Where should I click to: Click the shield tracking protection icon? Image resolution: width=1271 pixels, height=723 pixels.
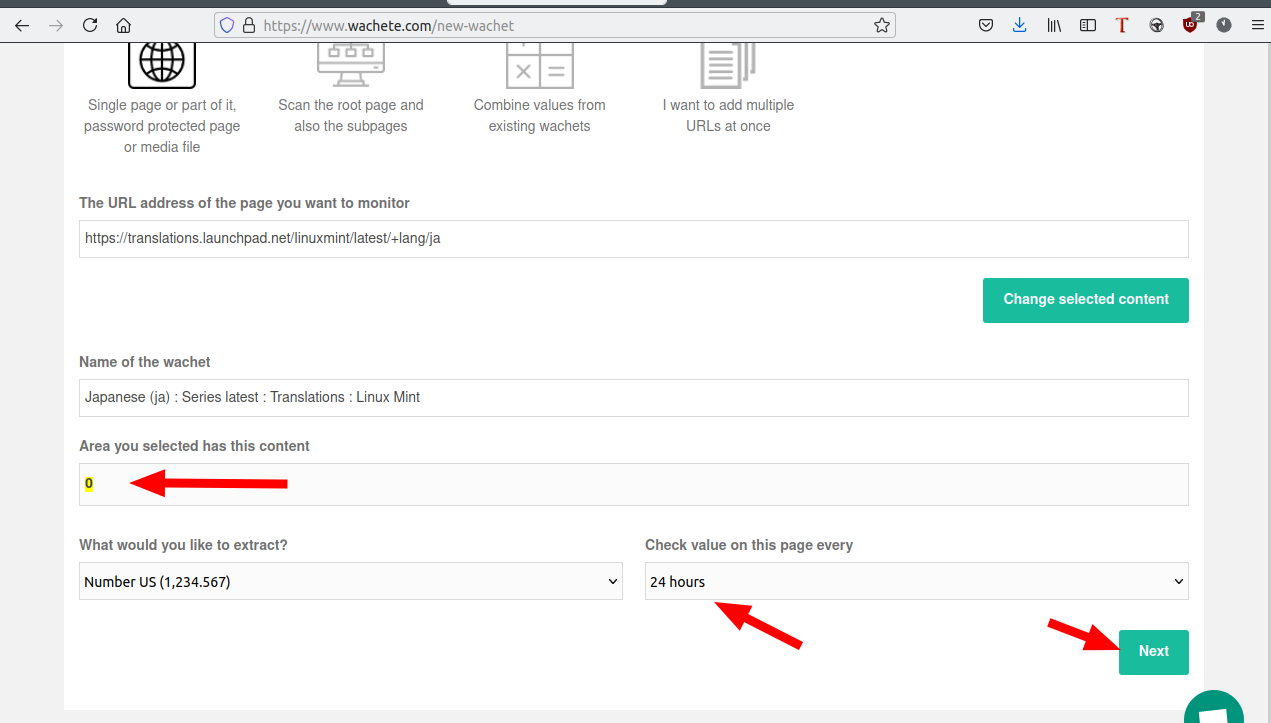pyautogui.click(x=227, y=26)
